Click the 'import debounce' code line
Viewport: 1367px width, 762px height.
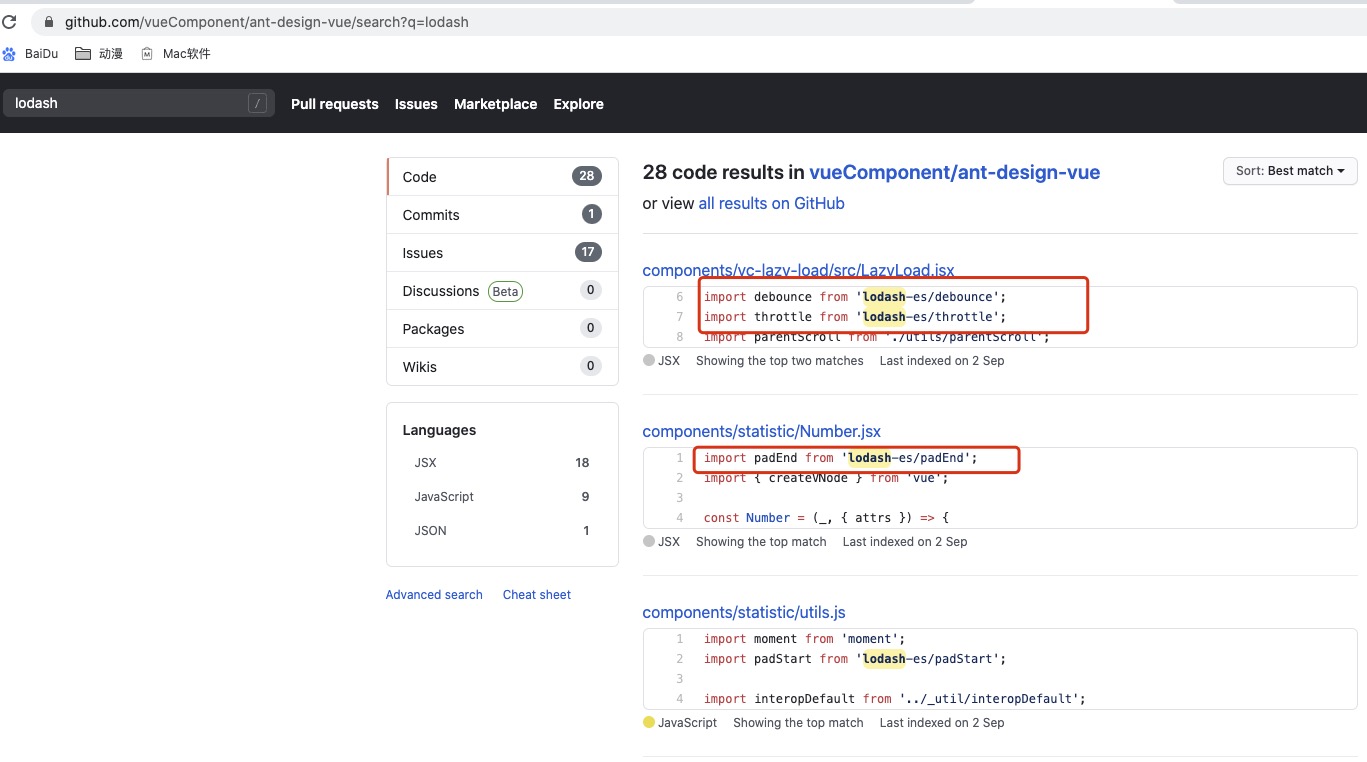855,297
